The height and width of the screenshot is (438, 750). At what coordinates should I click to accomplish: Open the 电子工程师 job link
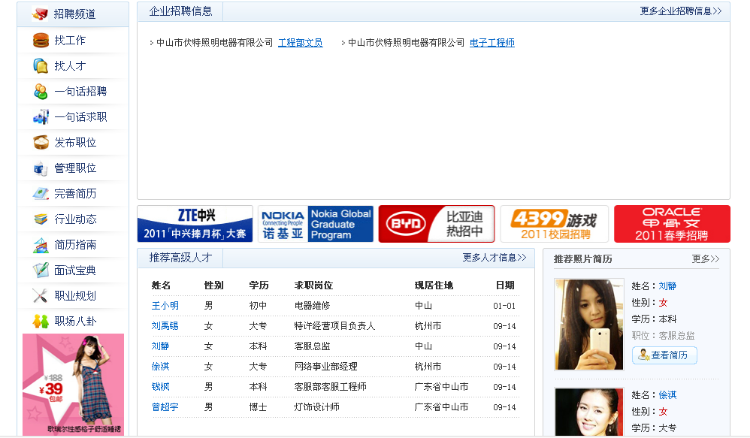coord(492,43)
